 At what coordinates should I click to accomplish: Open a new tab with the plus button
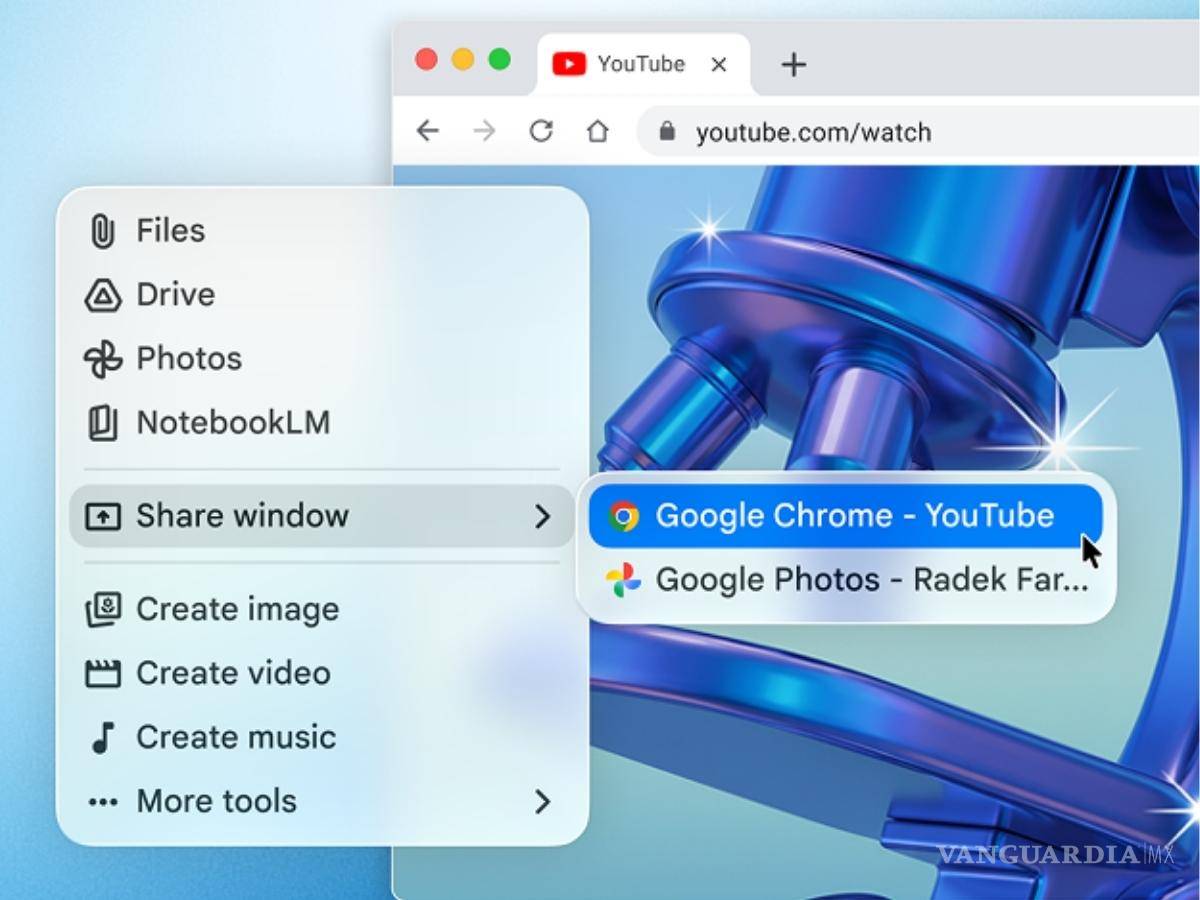point(793,64)
